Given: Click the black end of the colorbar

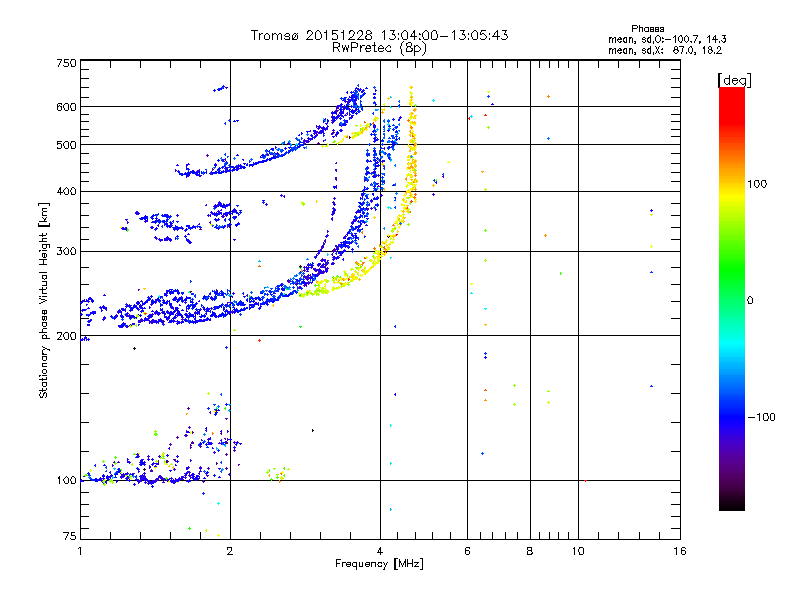Looking at the screenshot, I should pyautogui.click(x=732, y=504).
